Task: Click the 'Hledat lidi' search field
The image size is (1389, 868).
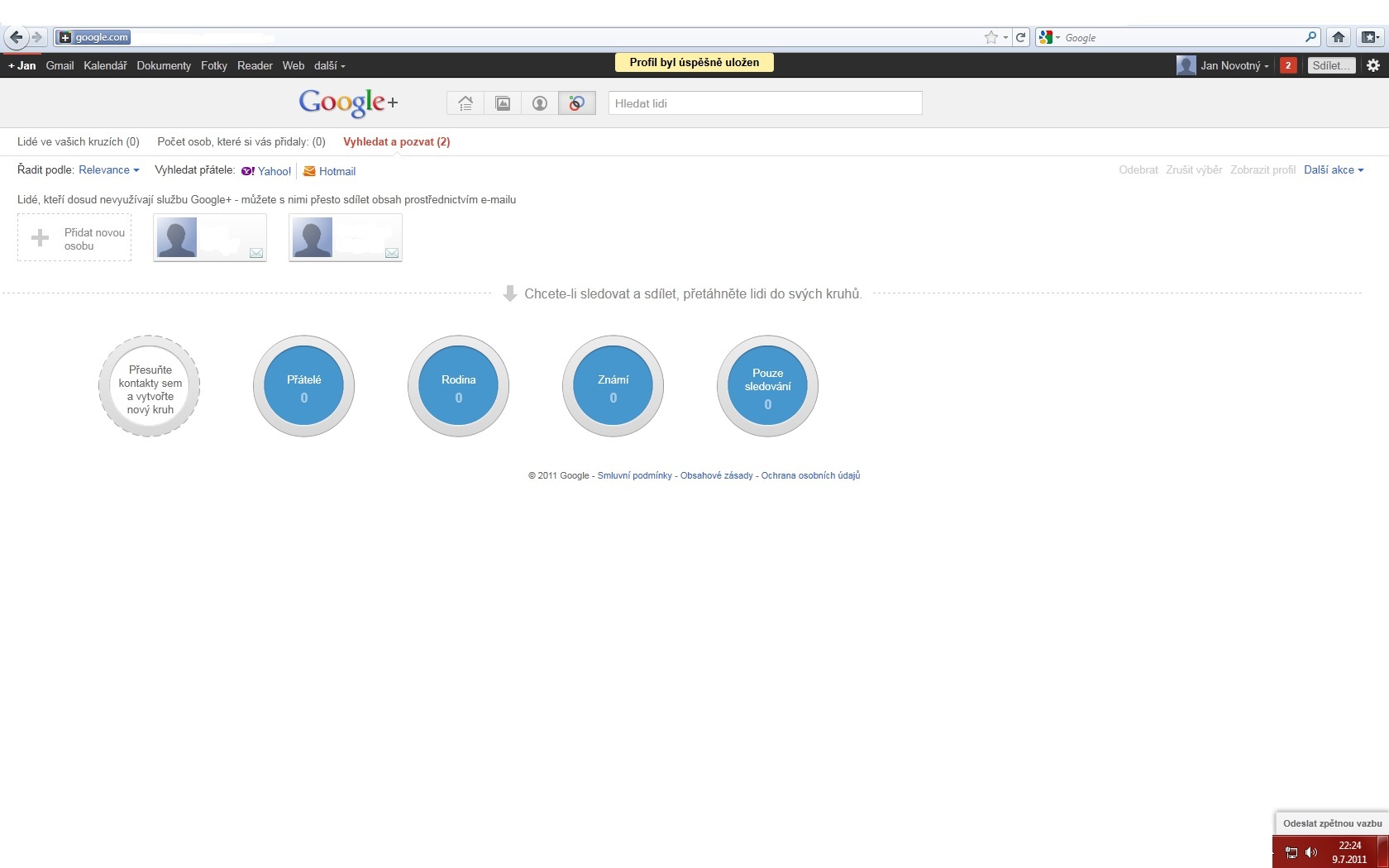Action: [765, 103]
